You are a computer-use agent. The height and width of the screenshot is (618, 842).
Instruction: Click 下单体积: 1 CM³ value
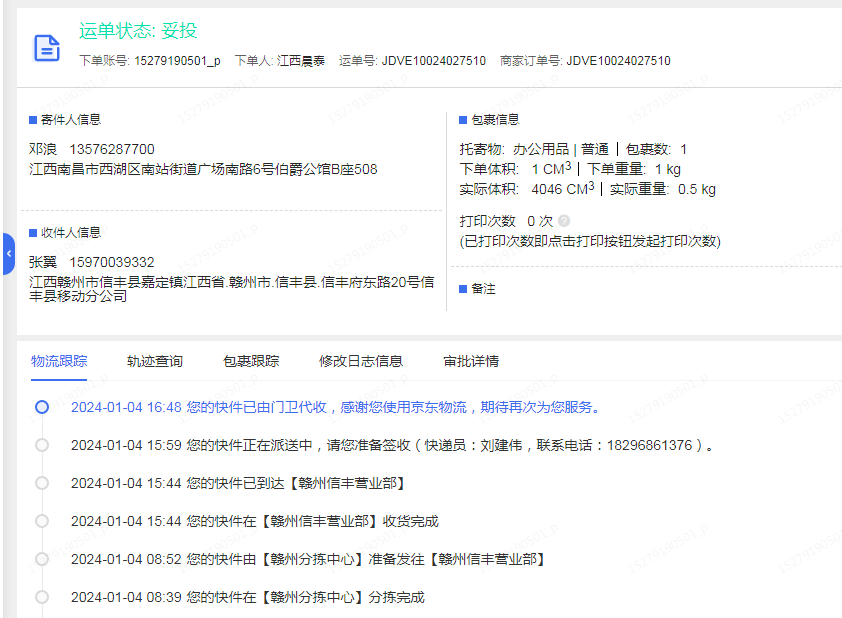pyautogui.click(x=516, y=169)
